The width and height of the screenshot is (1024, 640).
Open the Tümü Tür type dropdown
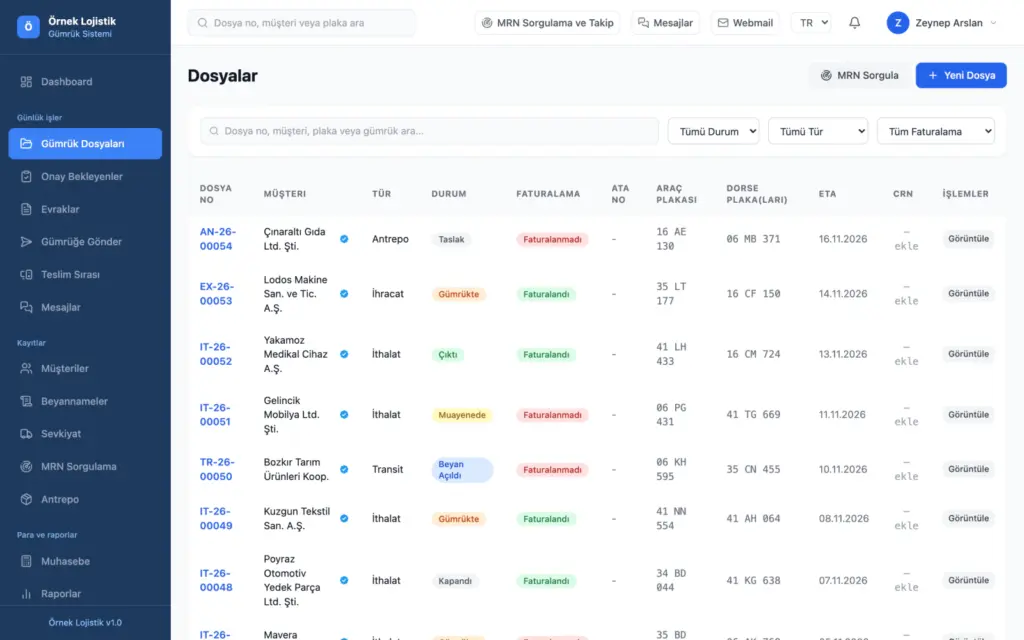click(818, 131)
